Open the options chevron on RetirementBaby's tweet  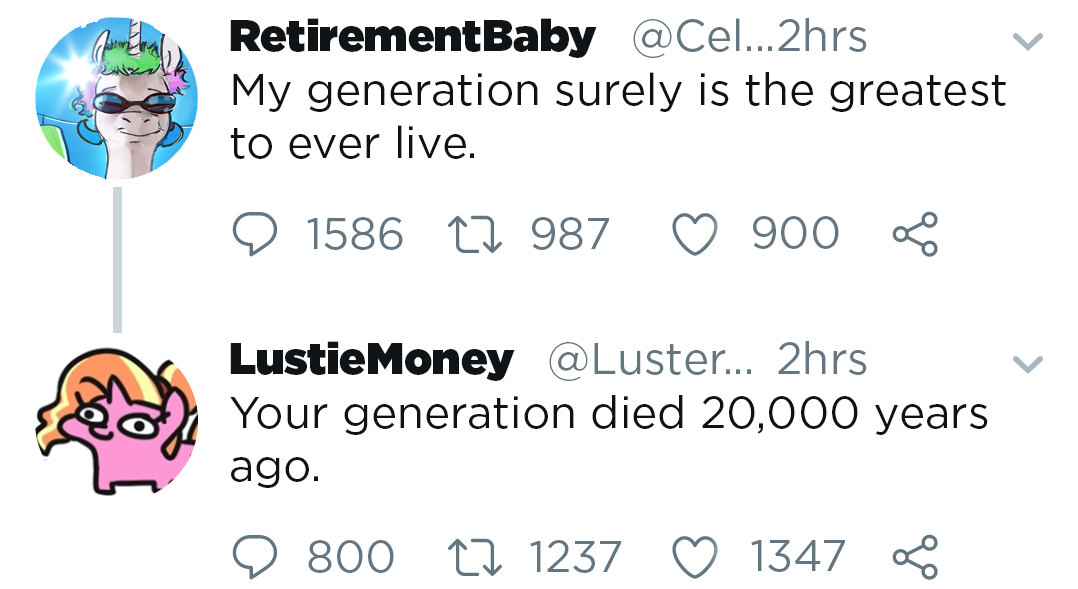1027,42
